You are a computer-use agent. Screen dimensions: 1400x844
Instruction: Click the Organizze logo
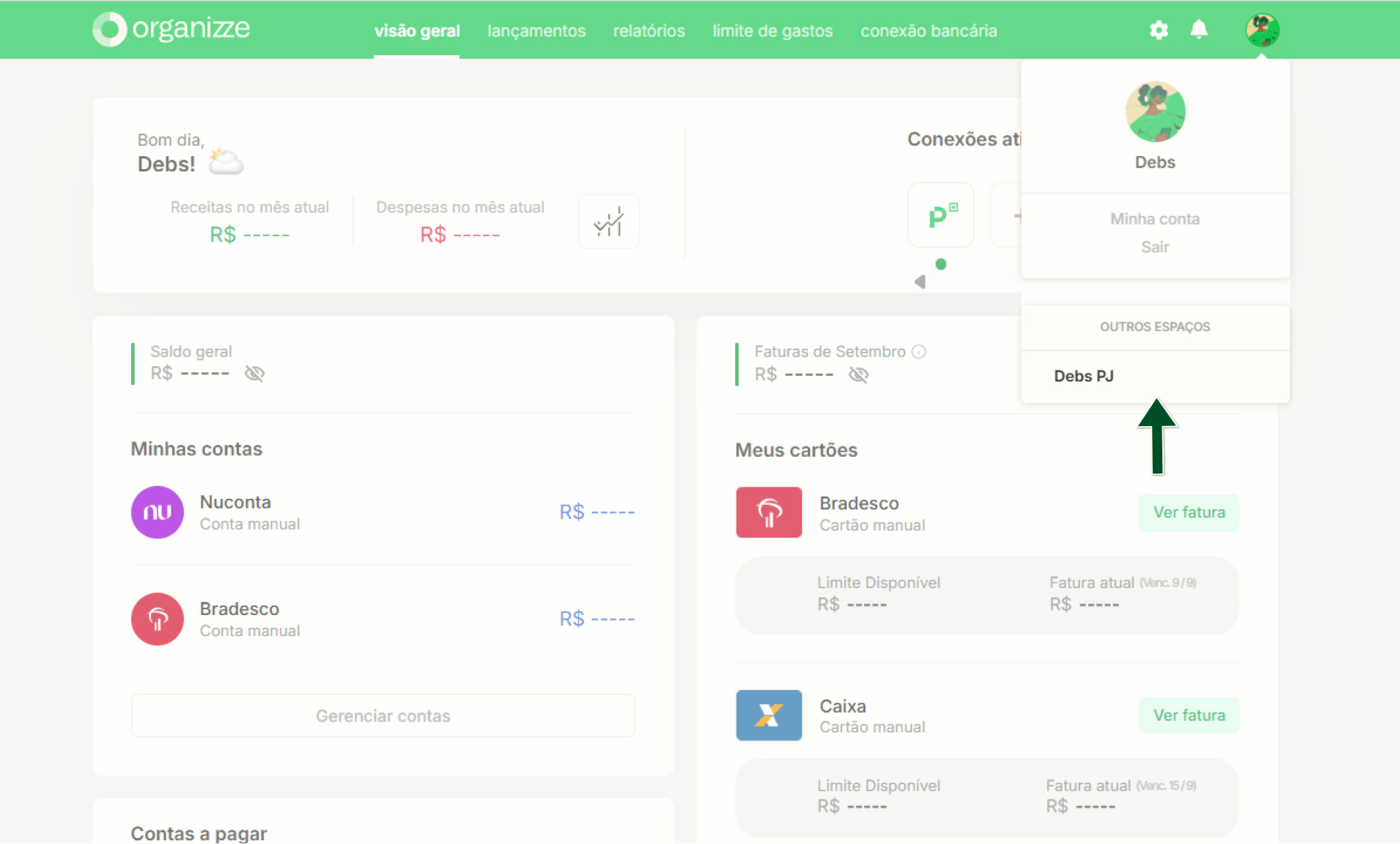click(171, 29)
